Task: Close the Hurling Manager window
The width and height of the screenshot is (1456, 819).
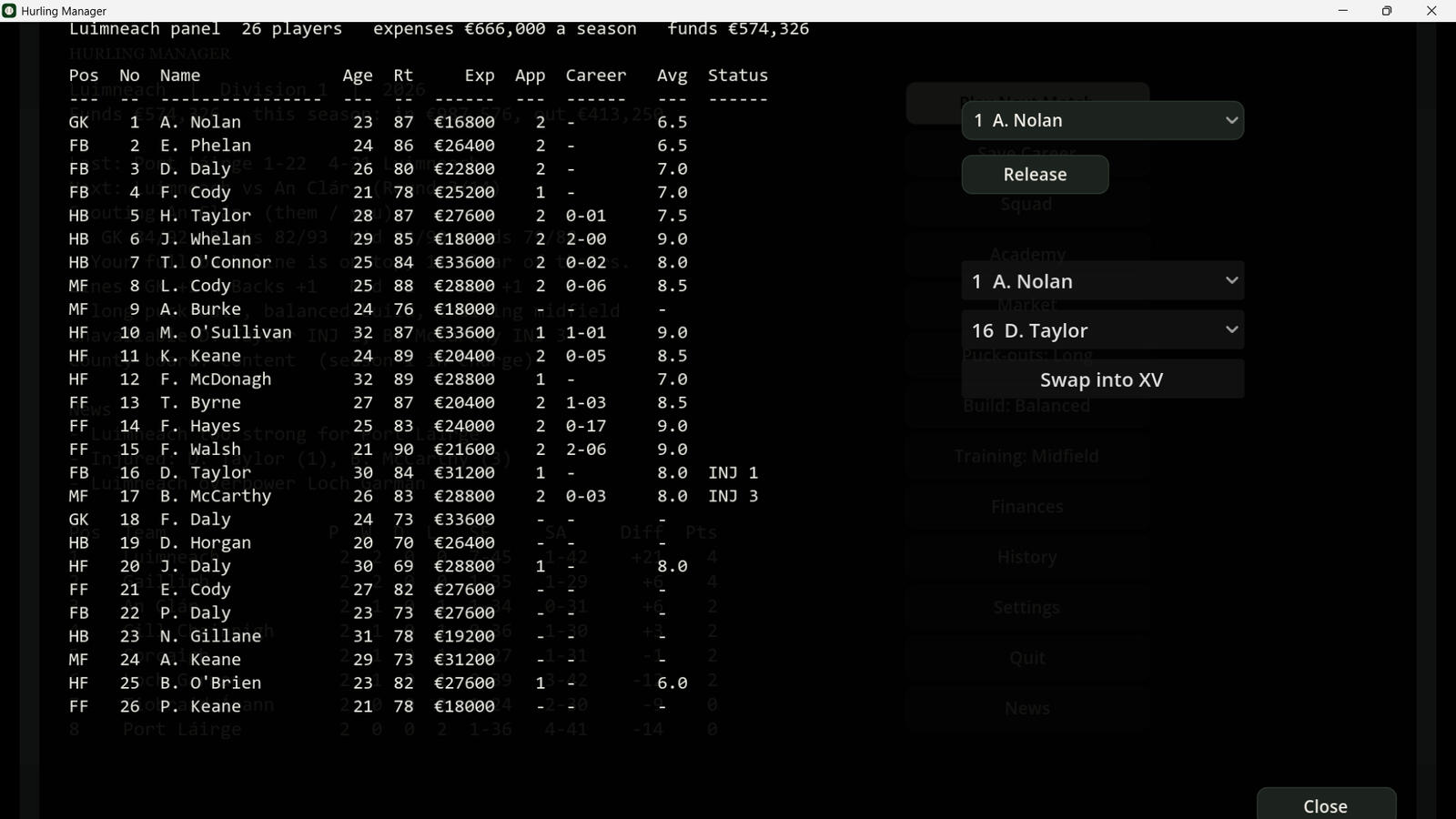Action: 1431,11
